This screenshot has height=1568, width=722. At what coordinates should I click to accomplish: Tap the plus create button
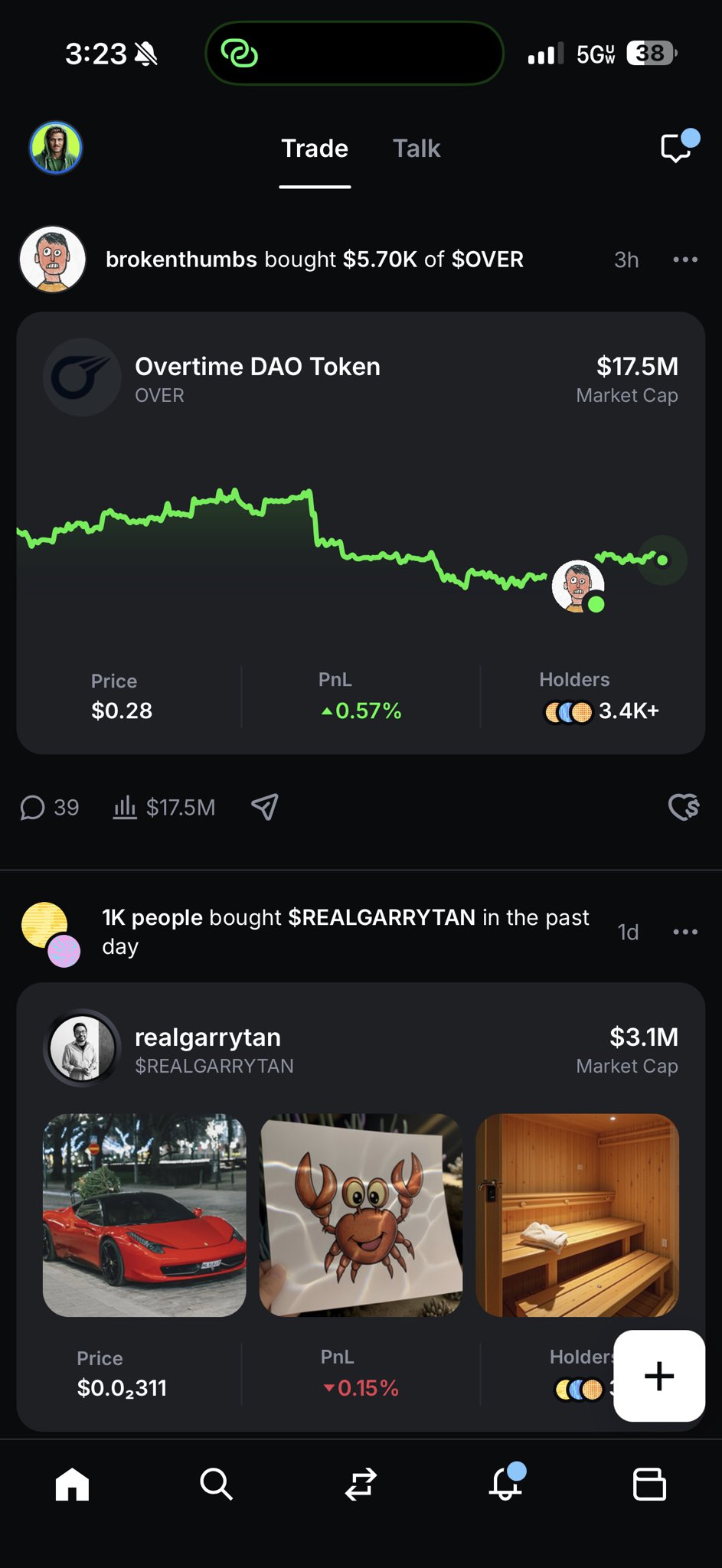coord(659,1376)
